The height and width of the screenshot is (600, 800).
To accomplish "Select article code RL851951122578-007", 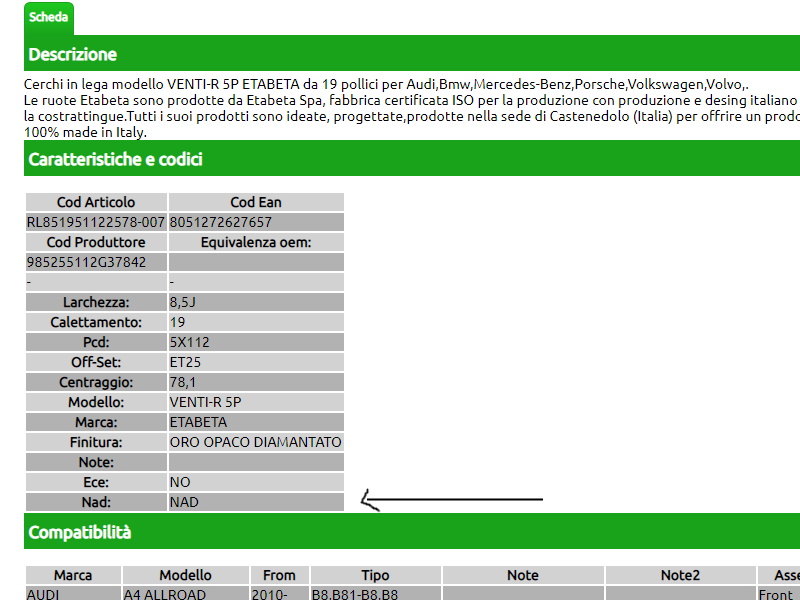I will click(96, 222).
